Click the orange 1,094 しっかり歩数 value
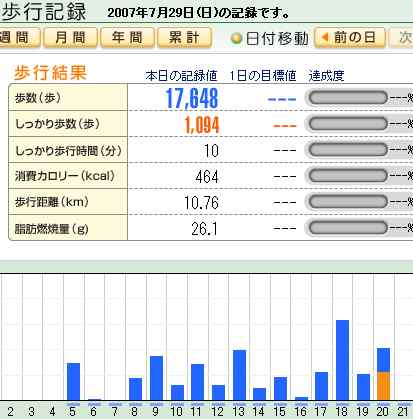Image resolution: width=413 pixels, height=419 pixels. pos(202,125)
